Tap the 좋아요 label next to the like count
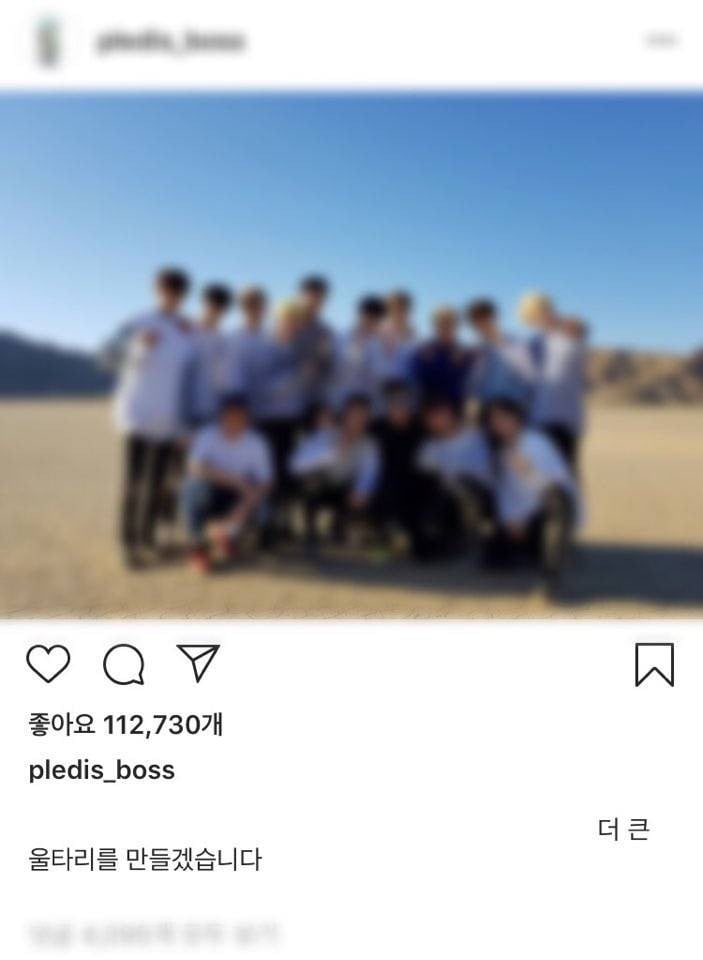 point(62,725)
